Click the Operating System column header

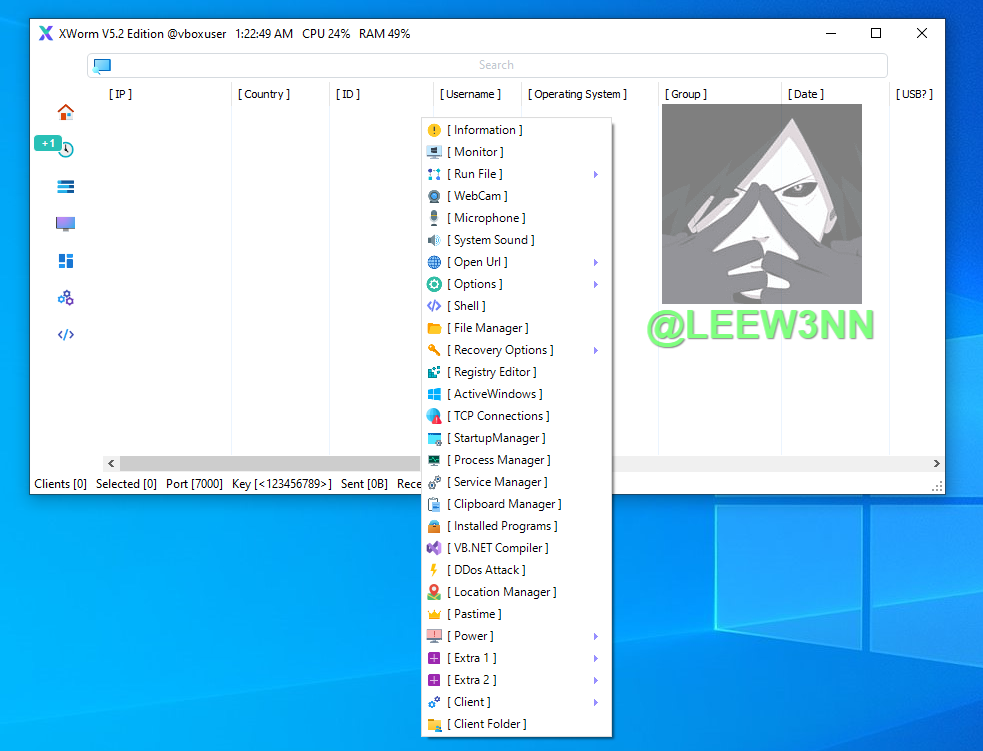578,94
